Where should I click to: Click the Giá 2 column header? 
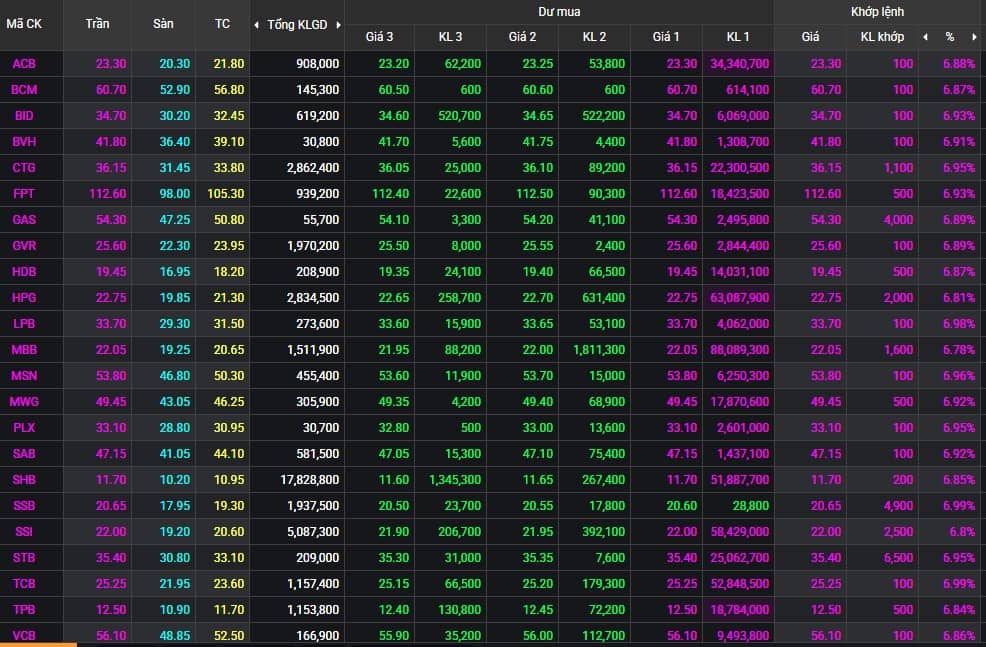pyautogui.click(x=523, y=37)
